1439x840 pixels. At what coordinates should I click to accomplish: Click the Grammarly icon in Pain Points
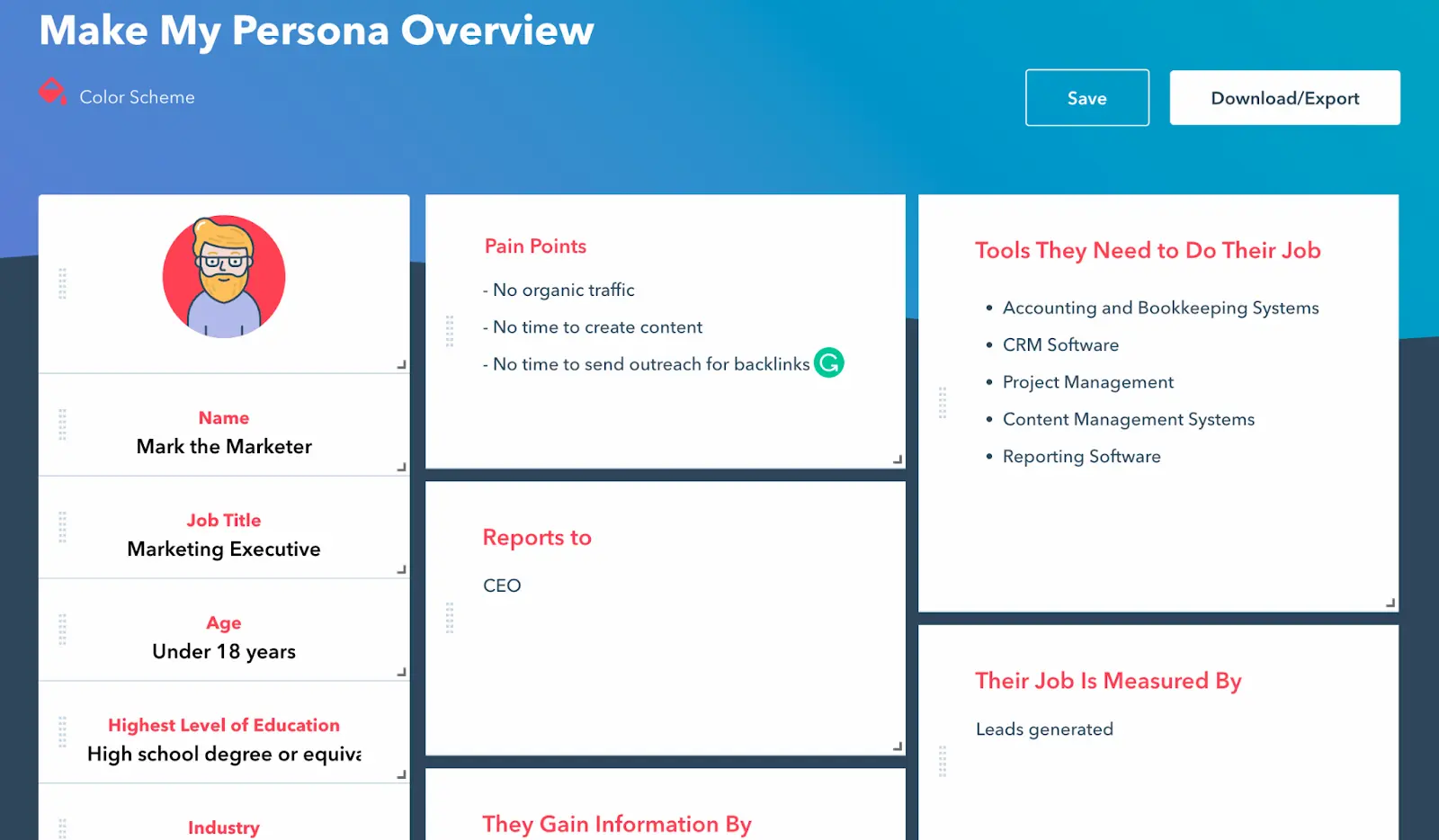point(829,362)
